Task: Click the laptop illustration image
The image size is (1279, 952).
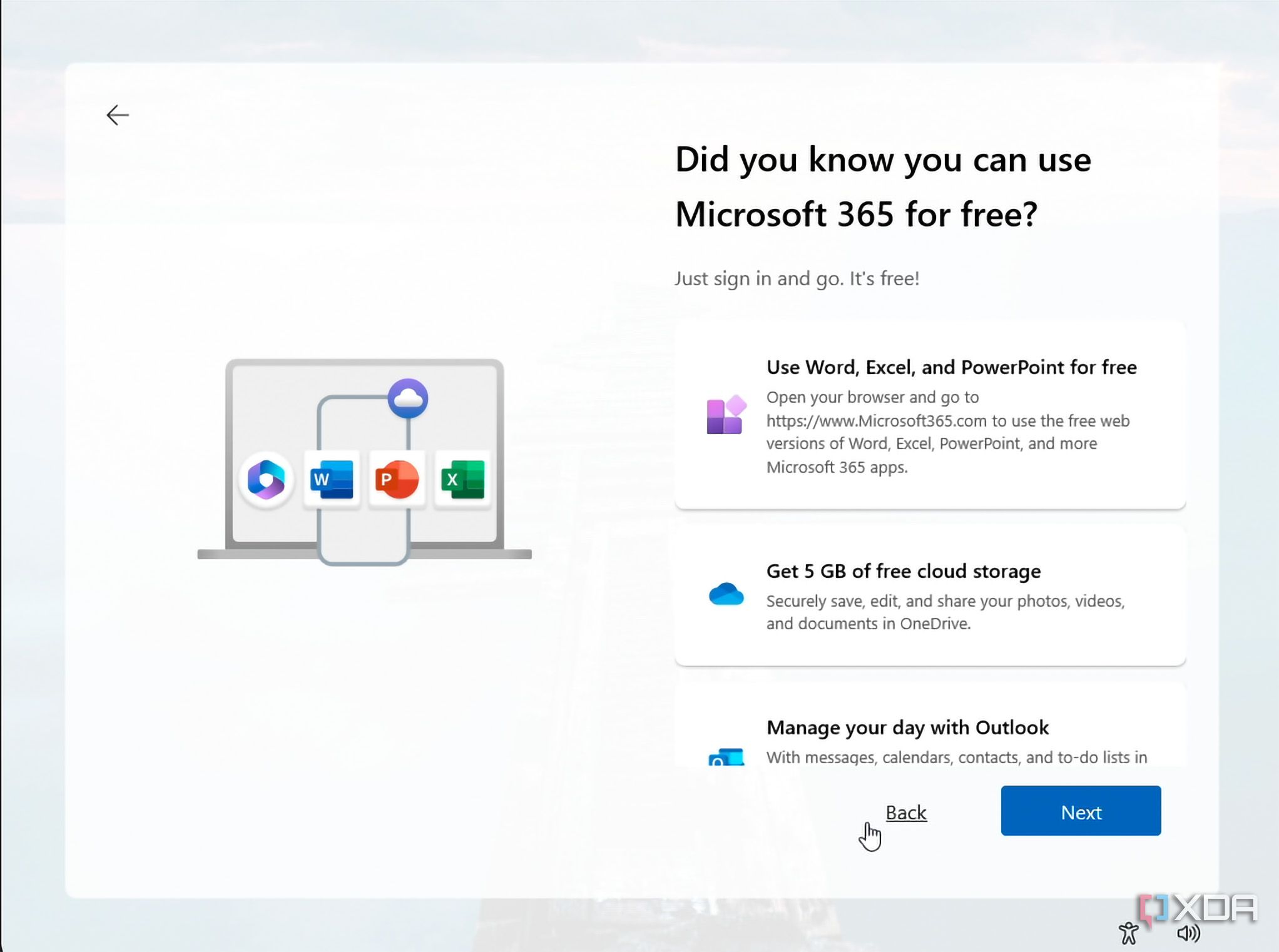Action: [365, 462]
